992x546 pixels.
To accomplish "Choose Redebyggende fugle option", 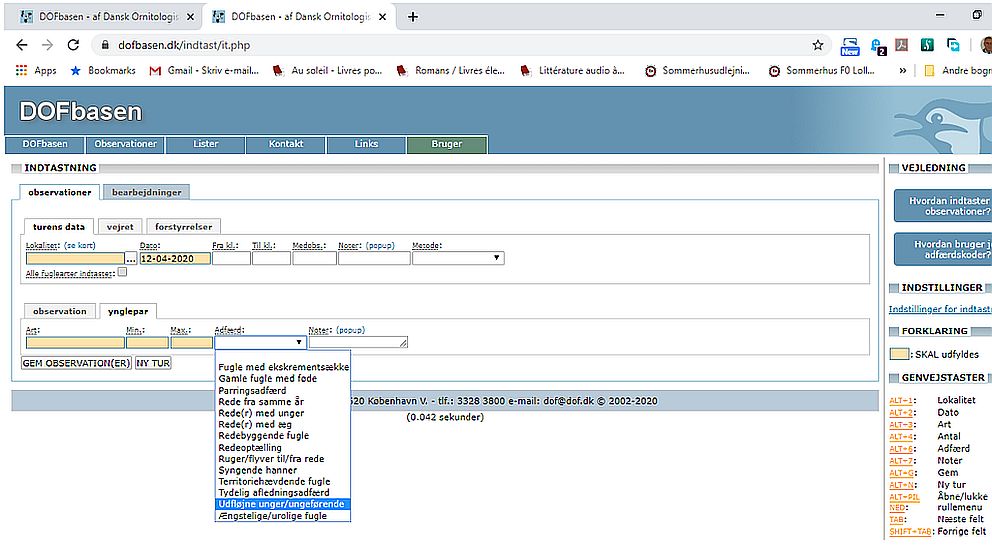I will tap(283, 436).
